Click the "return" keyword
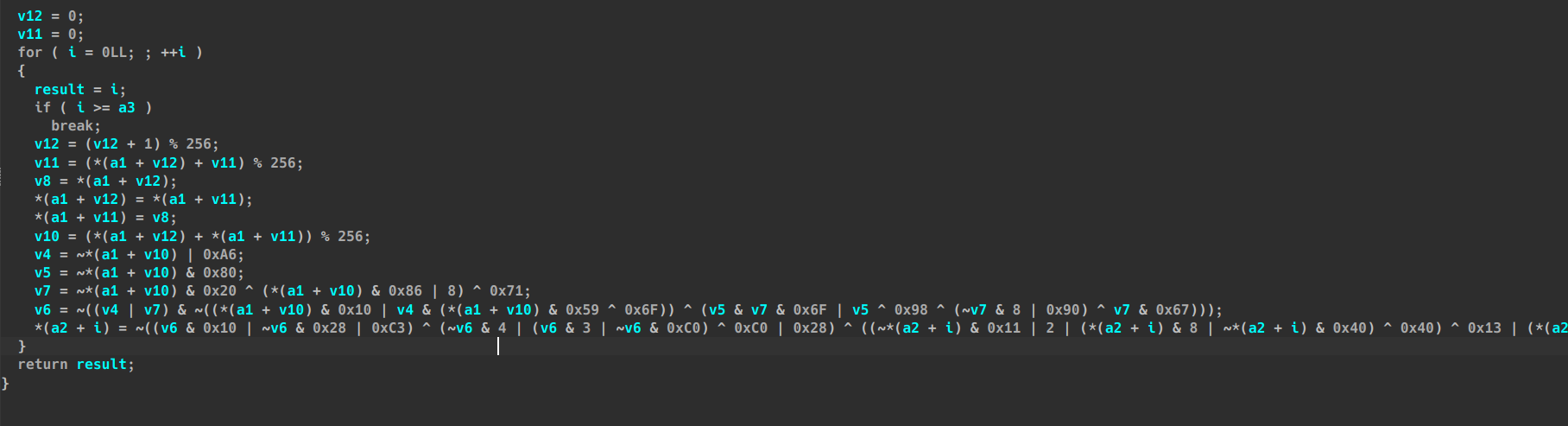1568x426 pixels. [42, 364]
